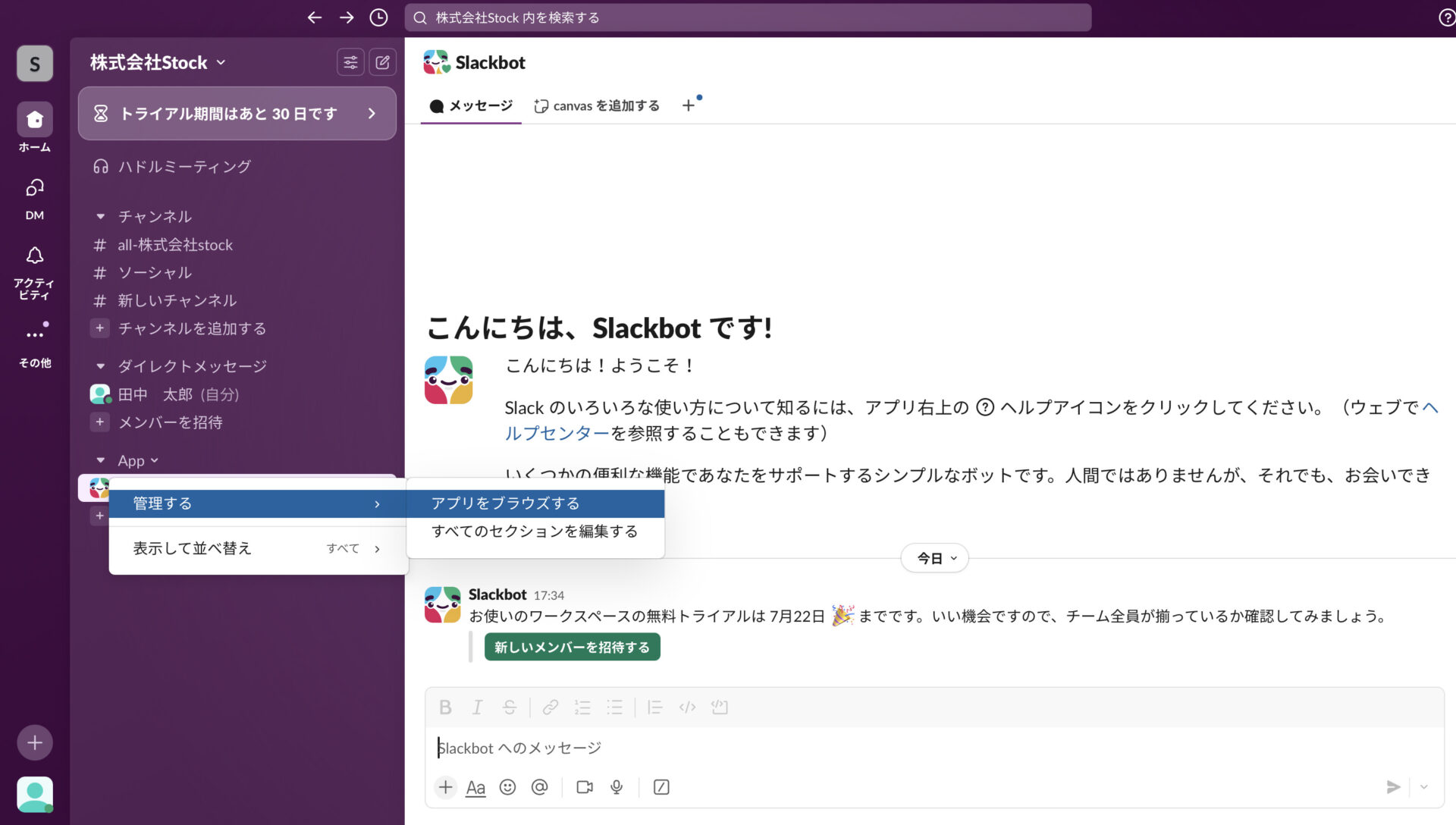Click the 新しいメンバーを招待する button

(572, 647)
